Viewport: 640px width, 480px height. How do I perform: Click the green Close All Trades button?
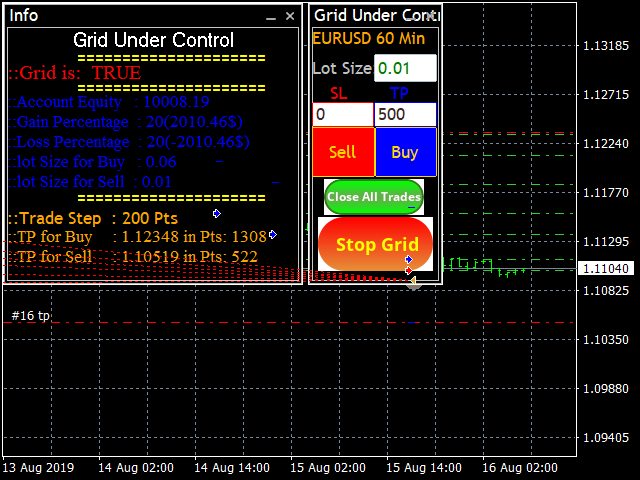[x=374, y=197]
